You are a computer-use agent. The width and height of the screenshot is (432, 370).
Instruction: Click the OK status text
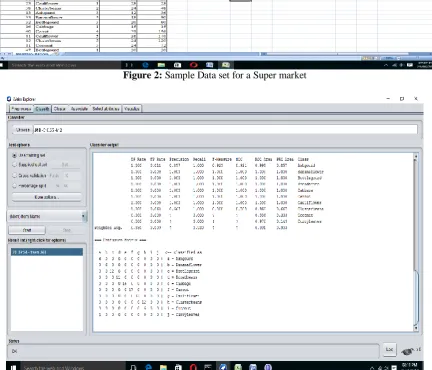[x=14, y=351]
